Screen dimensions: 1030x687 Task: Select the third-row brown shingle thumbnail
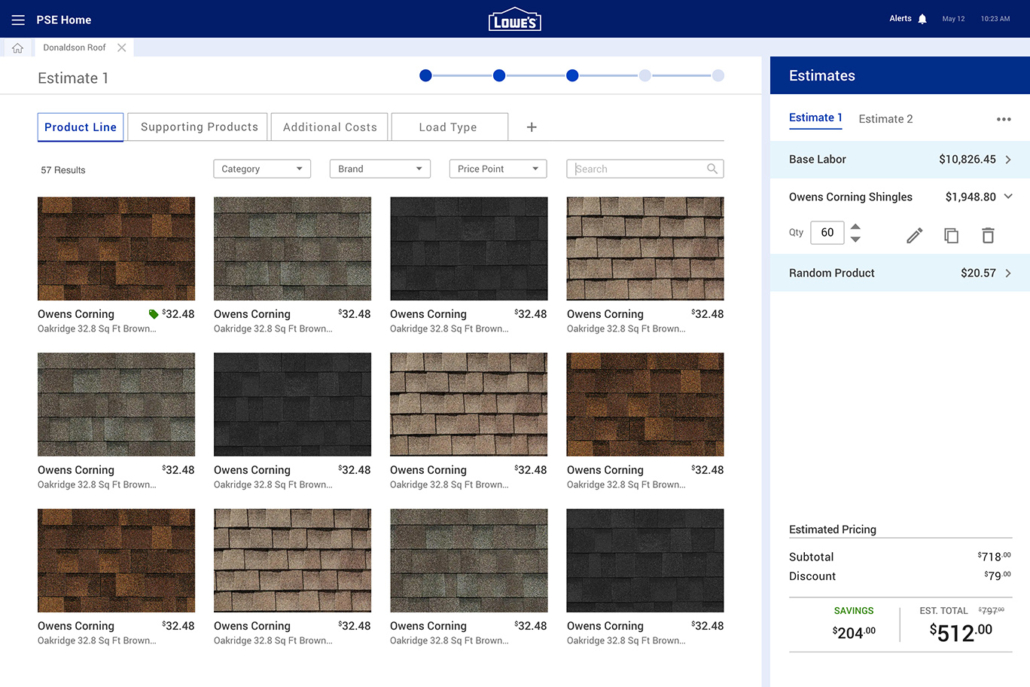[x=116, y=561]
